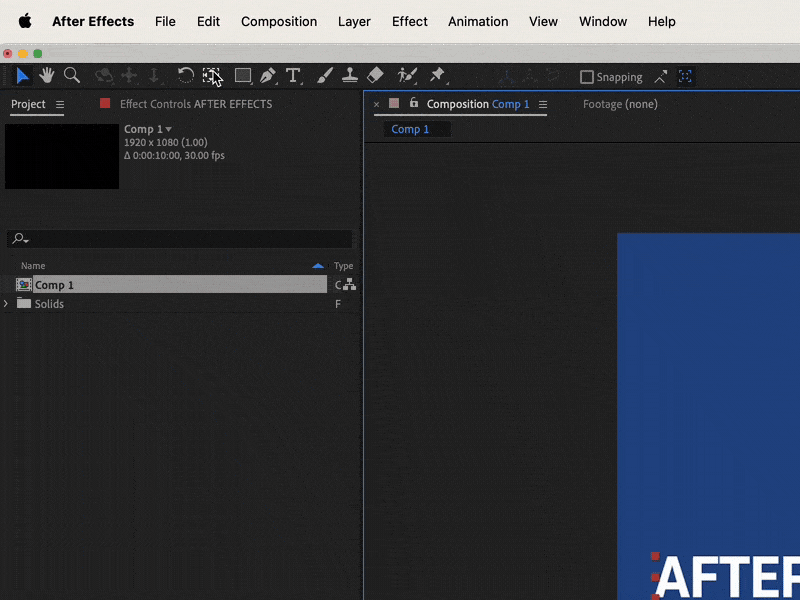Click the red label swatch on Effect Controls
Viewport: 800px width, 600px height.
click(x=105, y=104)
